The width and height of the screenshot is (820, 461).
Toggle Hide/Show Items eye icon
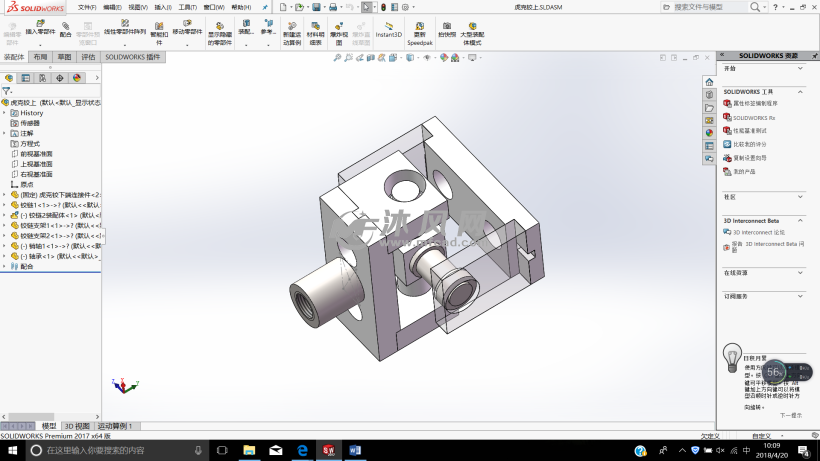coord(427,57)
